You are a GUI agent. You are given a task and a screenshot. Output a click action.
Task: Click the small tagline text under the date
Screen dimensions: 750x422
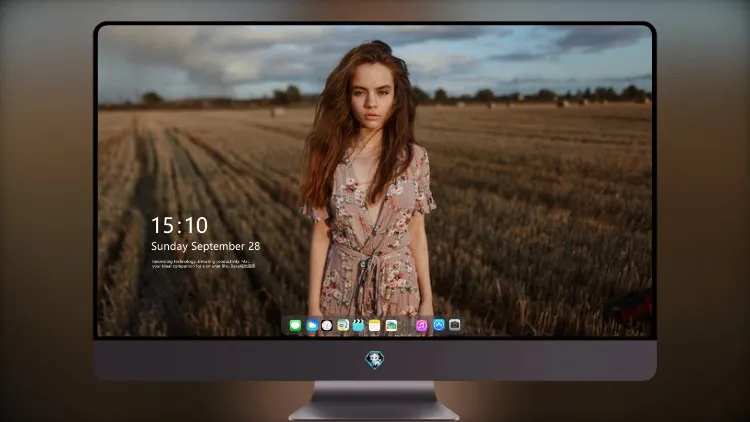pos(203,264)
